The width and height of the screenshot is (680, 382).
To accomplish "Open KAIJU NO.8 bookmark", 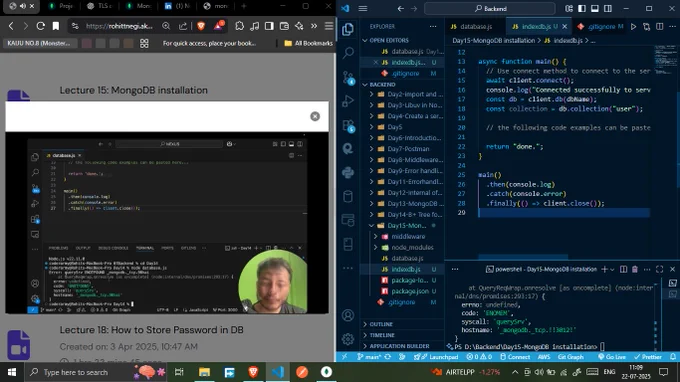I will (x=39, y=43).
